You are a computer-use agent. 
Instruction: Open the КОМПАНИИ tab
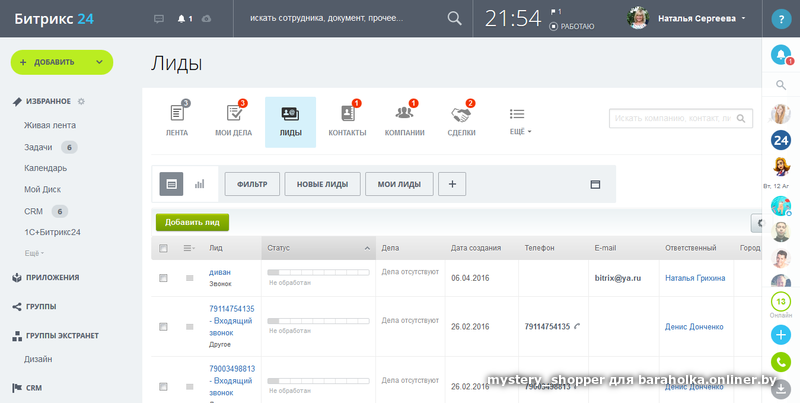405,122
